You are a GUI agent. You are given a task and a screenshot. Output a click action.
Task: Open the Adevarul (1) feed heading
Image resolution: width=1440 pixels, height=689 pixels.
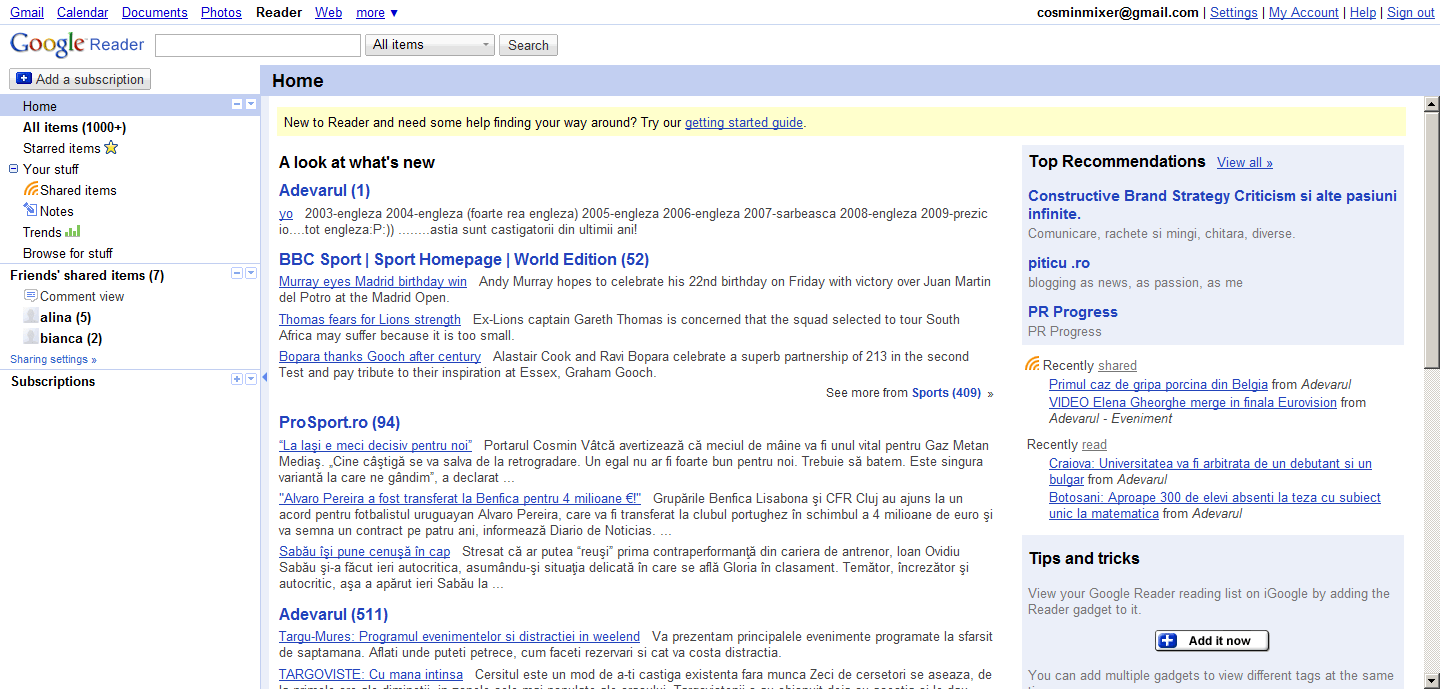pos(325,190)
